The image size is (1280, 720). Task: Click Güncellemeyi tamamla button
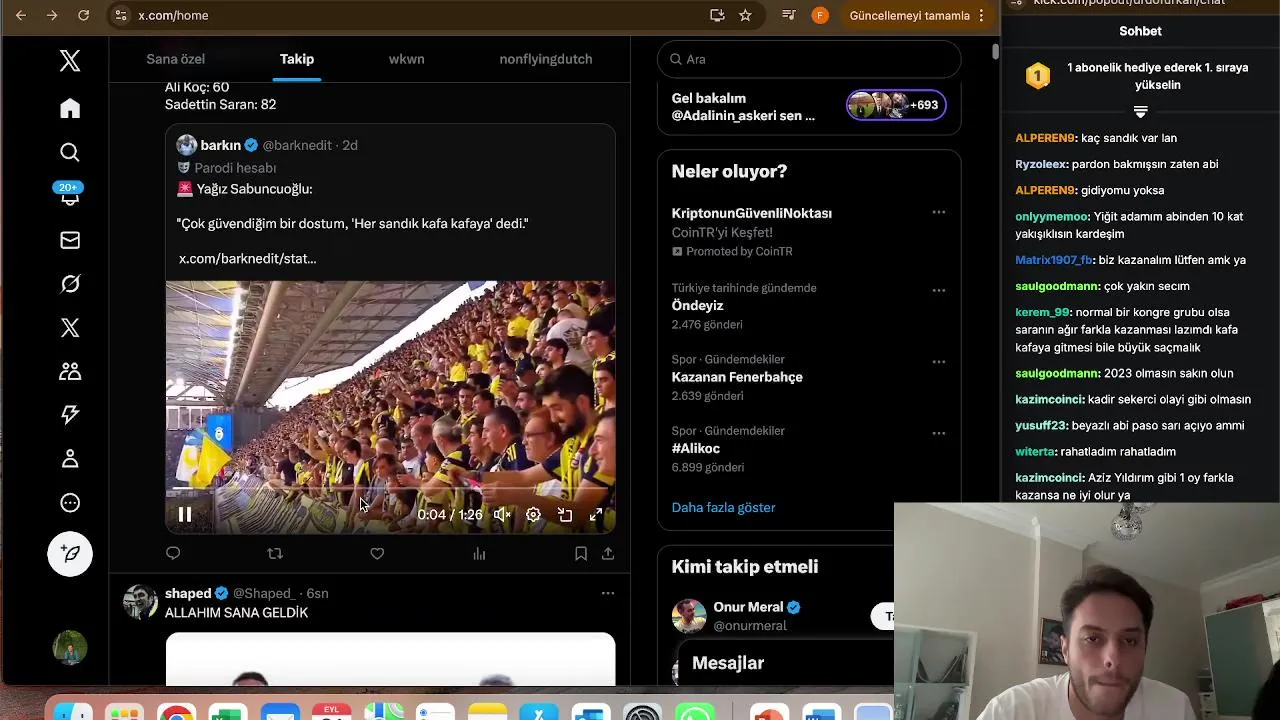pos(909,15)
